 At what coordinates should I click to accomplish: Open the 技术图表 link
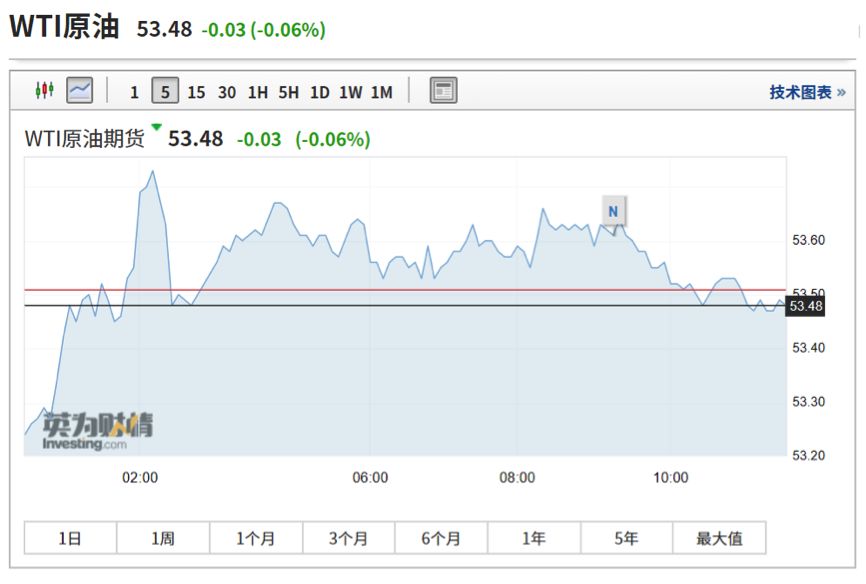[807, 92]
